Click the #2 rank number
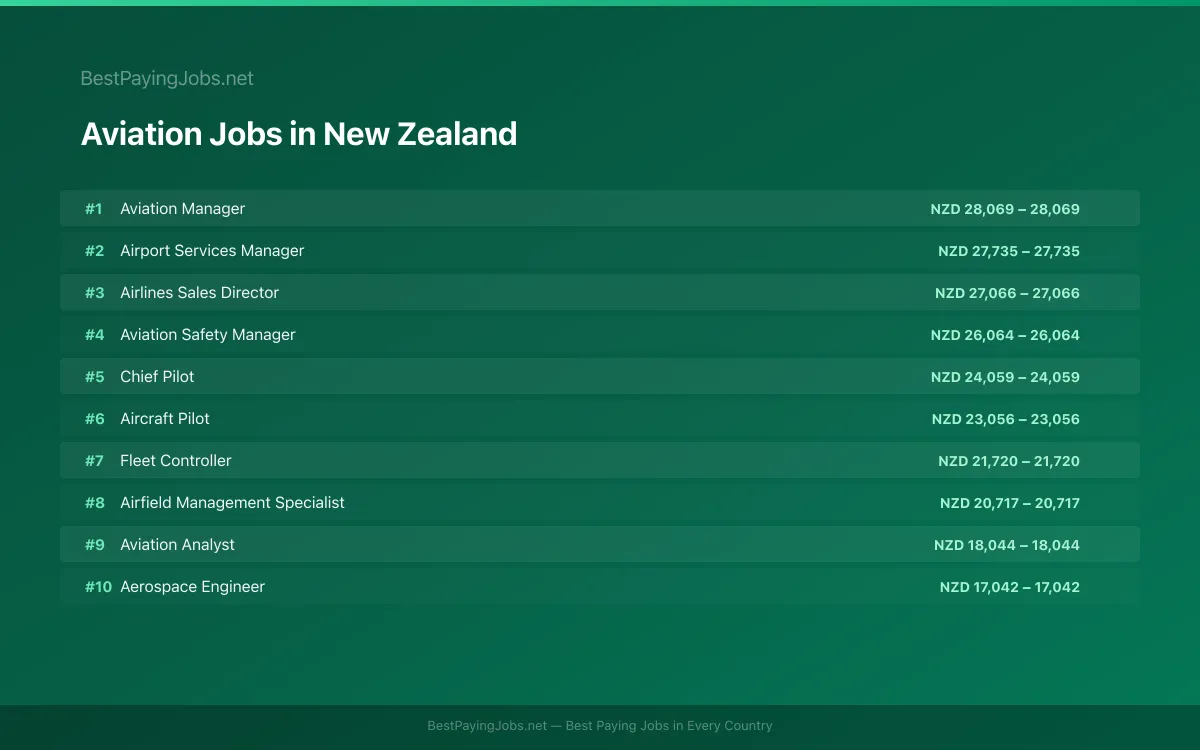The width and height of the screenshot is (1200, 750). [x=94, y=251]
